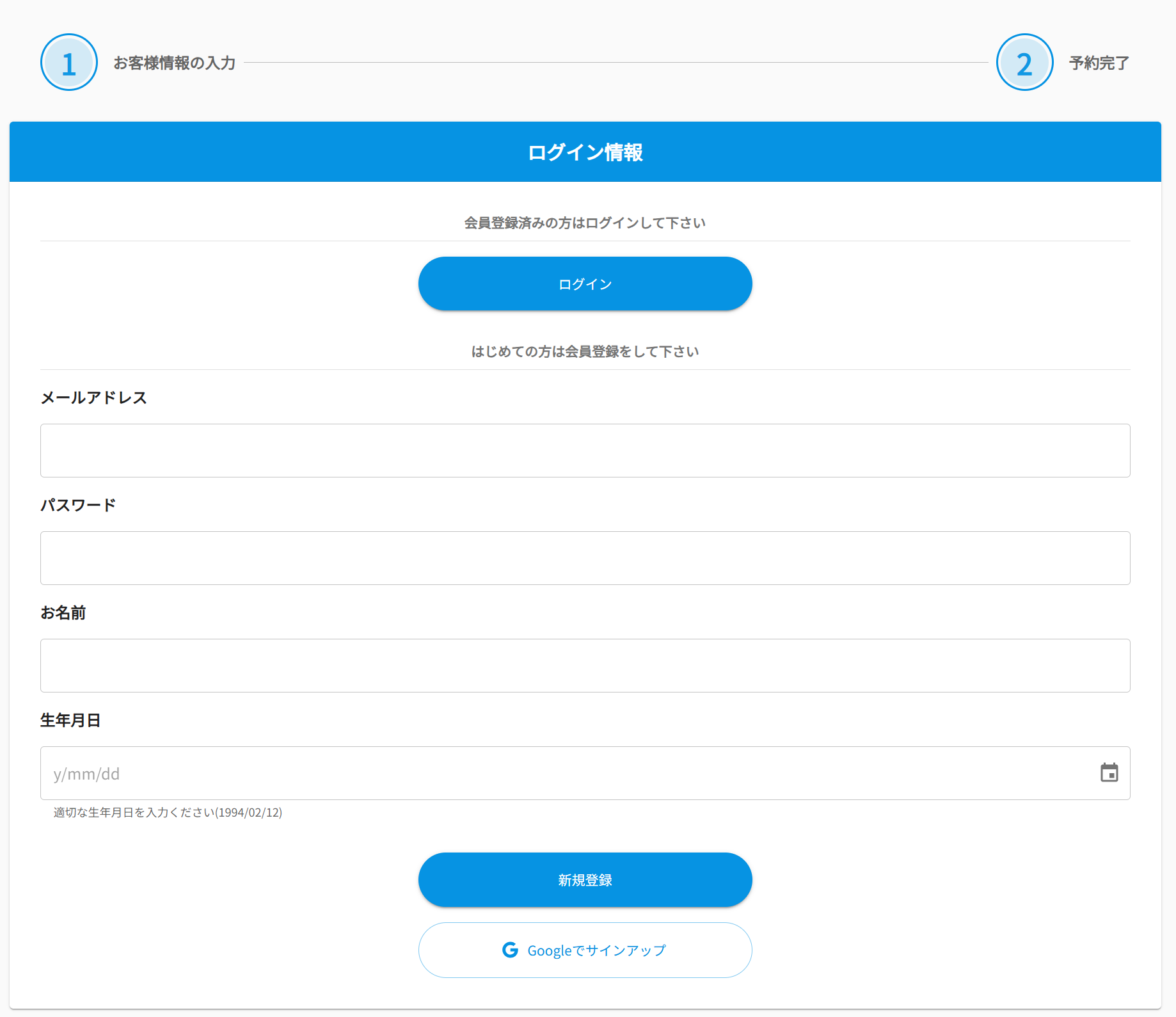The width and height of the screenshot is (1176, 1017).
Task: Click the パスワード field label
Action: (78, 505)
